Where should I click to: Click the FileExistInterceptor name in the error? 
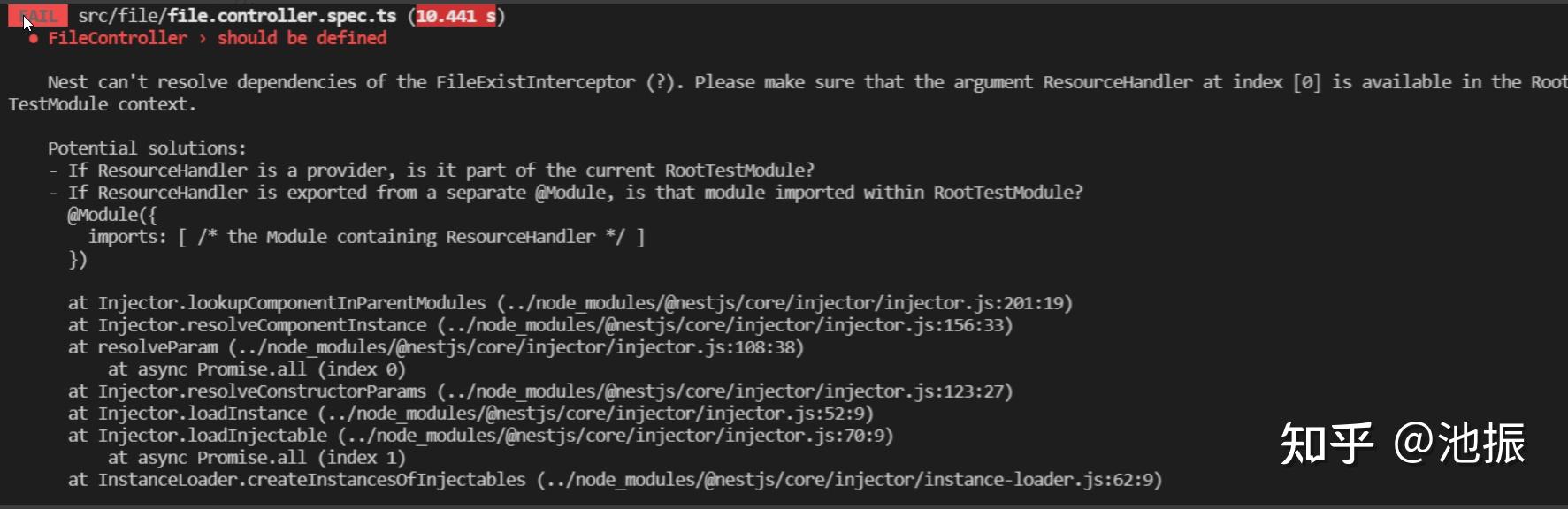535,82
